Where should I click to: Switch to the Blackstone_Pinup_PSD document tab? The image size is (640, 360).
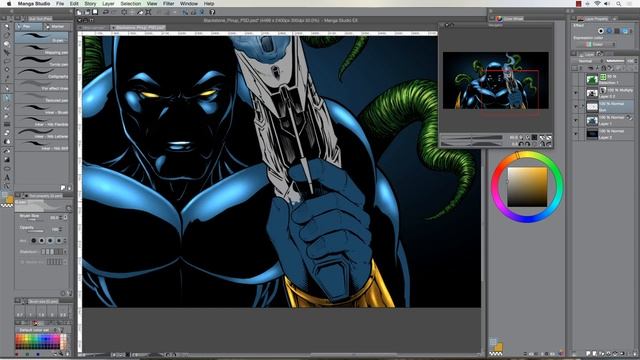(x=139, y=27)
